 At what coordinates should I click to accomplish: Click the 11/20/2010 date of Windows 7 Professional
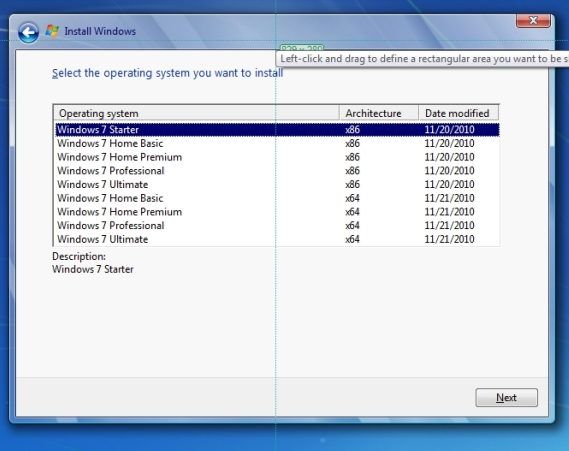pyautogui.click(x=449, y=171)
